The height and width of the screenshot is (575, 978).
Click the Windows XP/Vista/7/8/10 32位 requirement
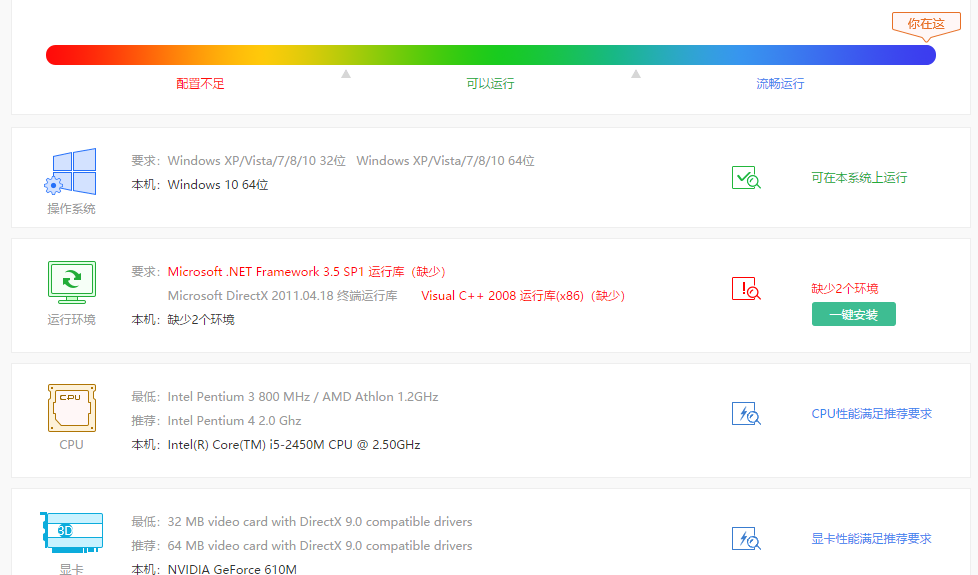click(256, 161)
